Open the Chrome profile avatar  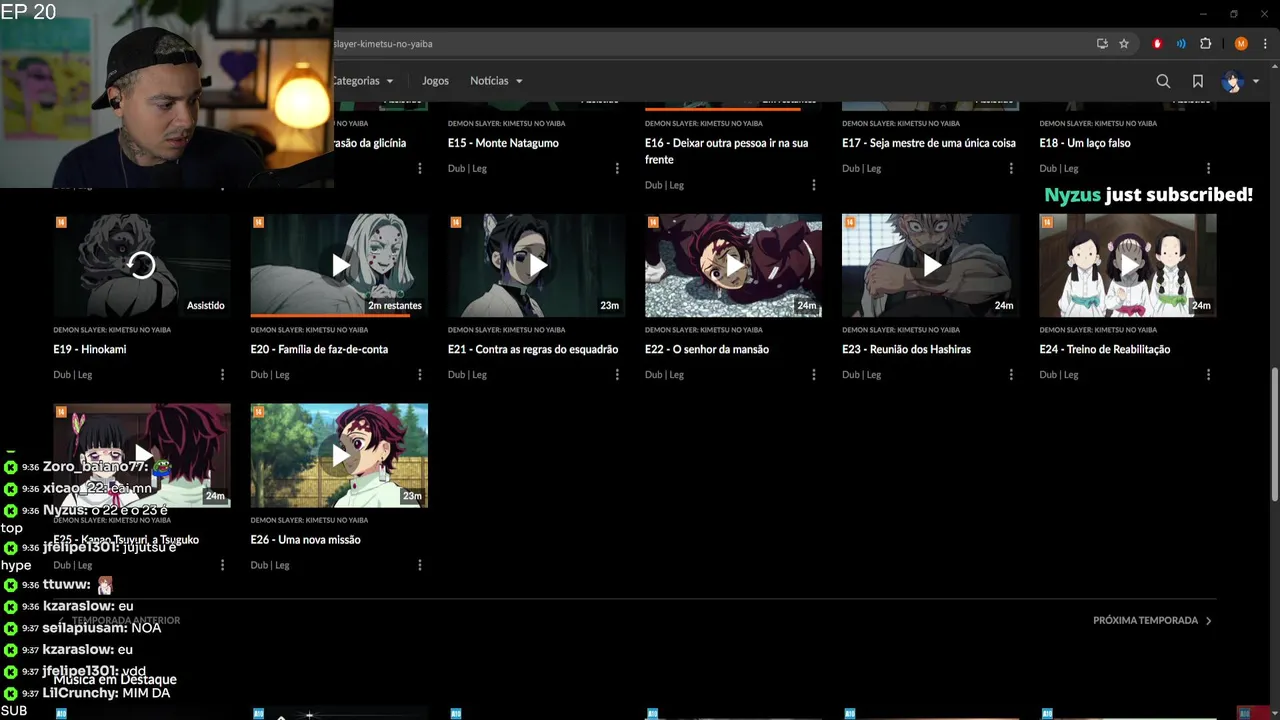1241,44
